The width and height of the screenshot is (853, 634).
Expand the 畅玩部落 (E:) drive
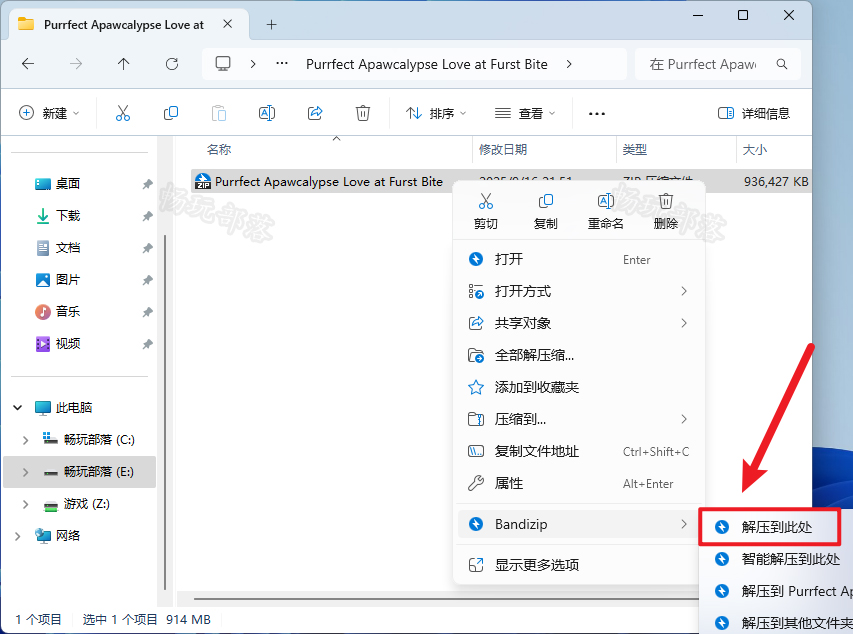(x=25, y=472)
